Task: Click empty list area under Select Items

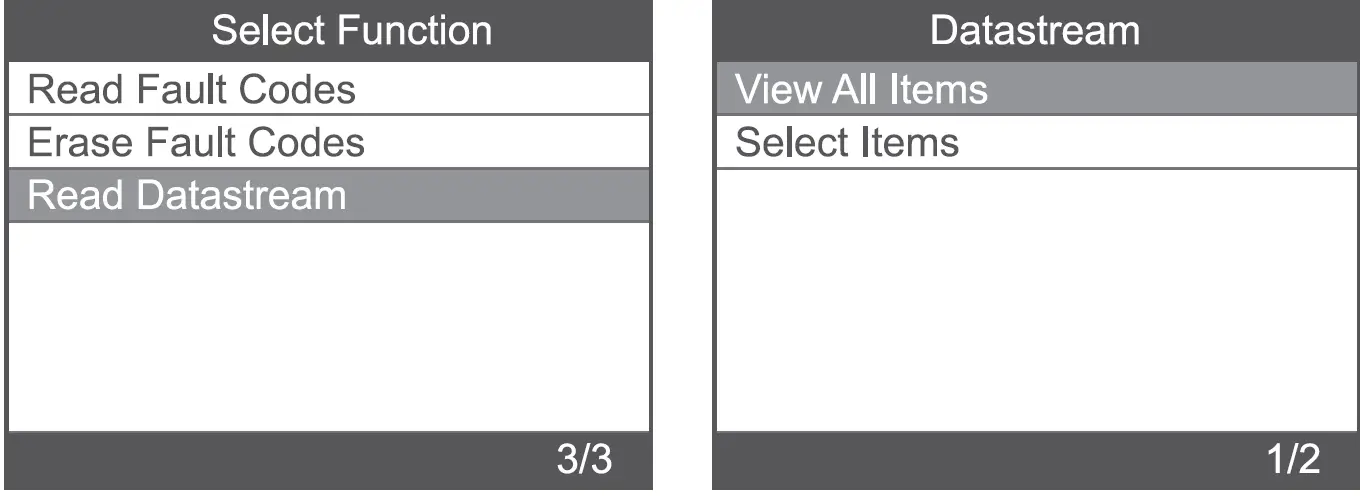Action: tap(1034, 300)
